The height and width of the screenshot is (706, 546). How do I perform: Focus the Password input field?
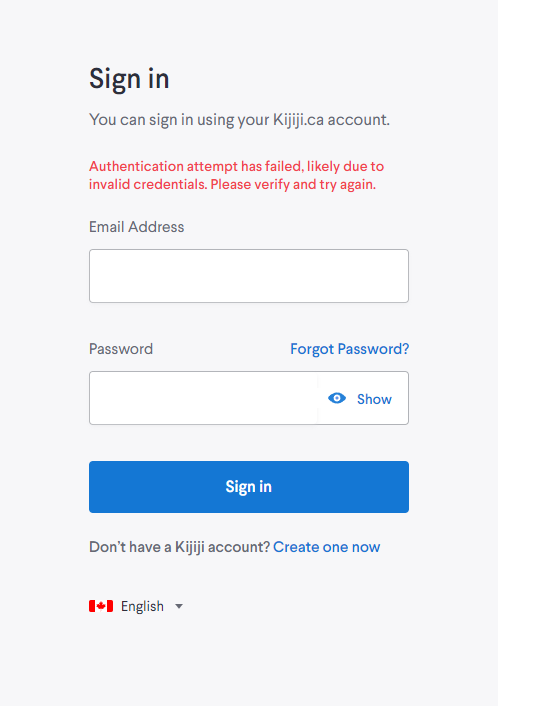click(203, 398)
